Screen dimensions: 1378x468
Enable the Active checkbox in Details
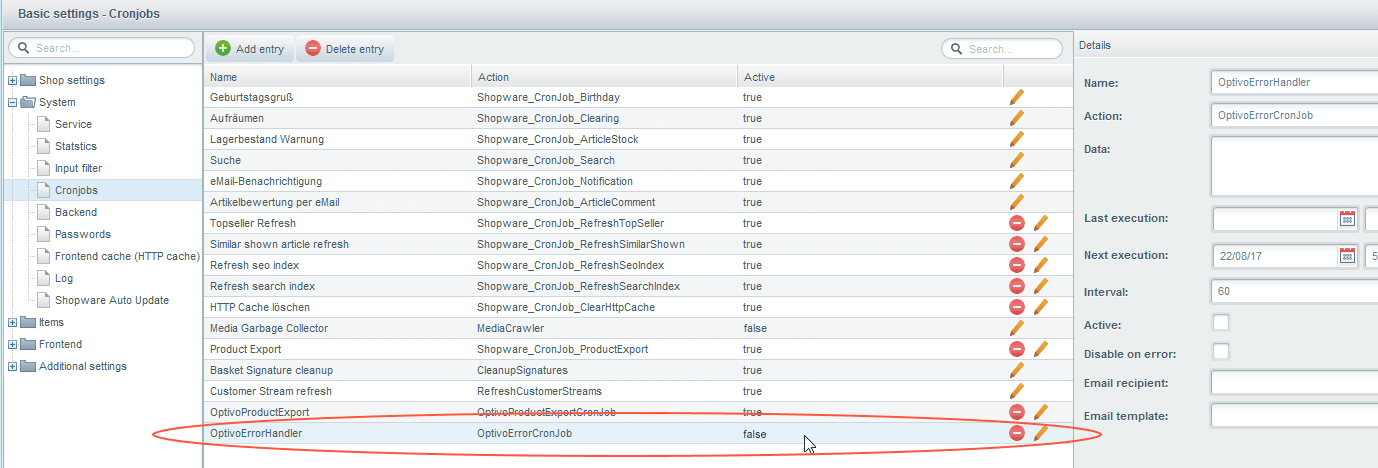tap(1220, 323)
